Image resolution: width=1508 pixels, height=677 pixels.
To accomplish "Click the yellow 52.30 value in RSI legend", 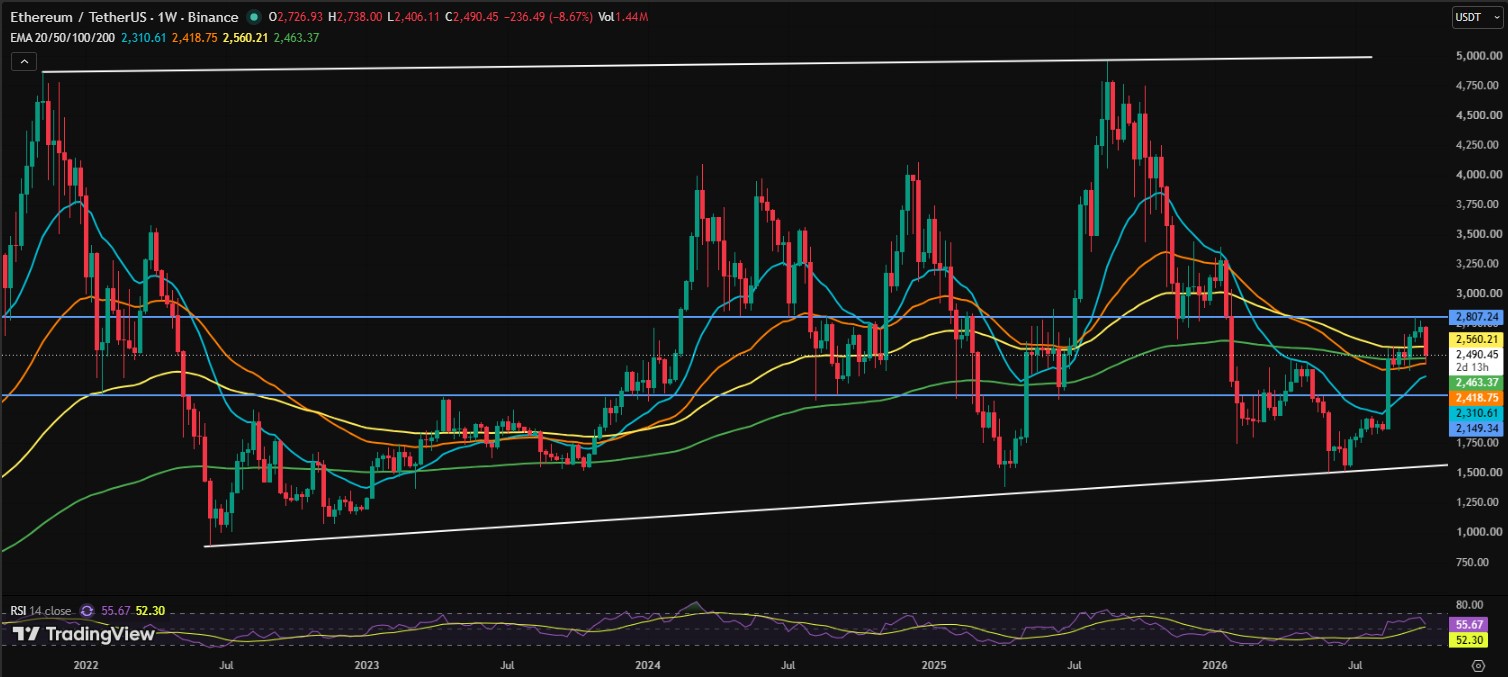I will pos(151,609).
